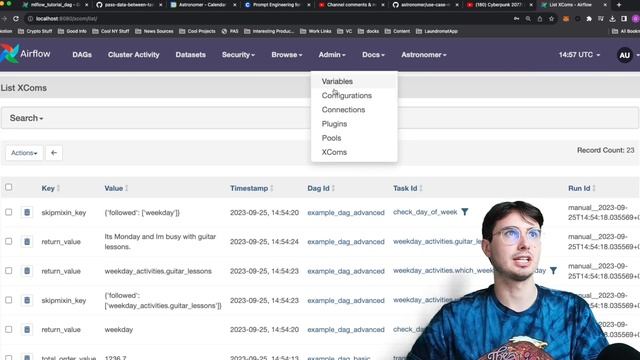Close the List XComs - Airflow tab
Image resolution: width=640 pixels, height=360 pixels.
tap(605, 5)
